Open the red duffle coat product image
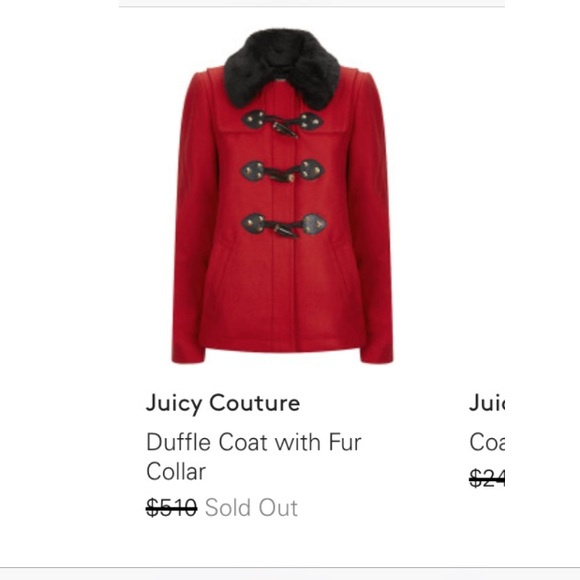Image resolution: width=580 pixels, height=580 pixels. 282,196
